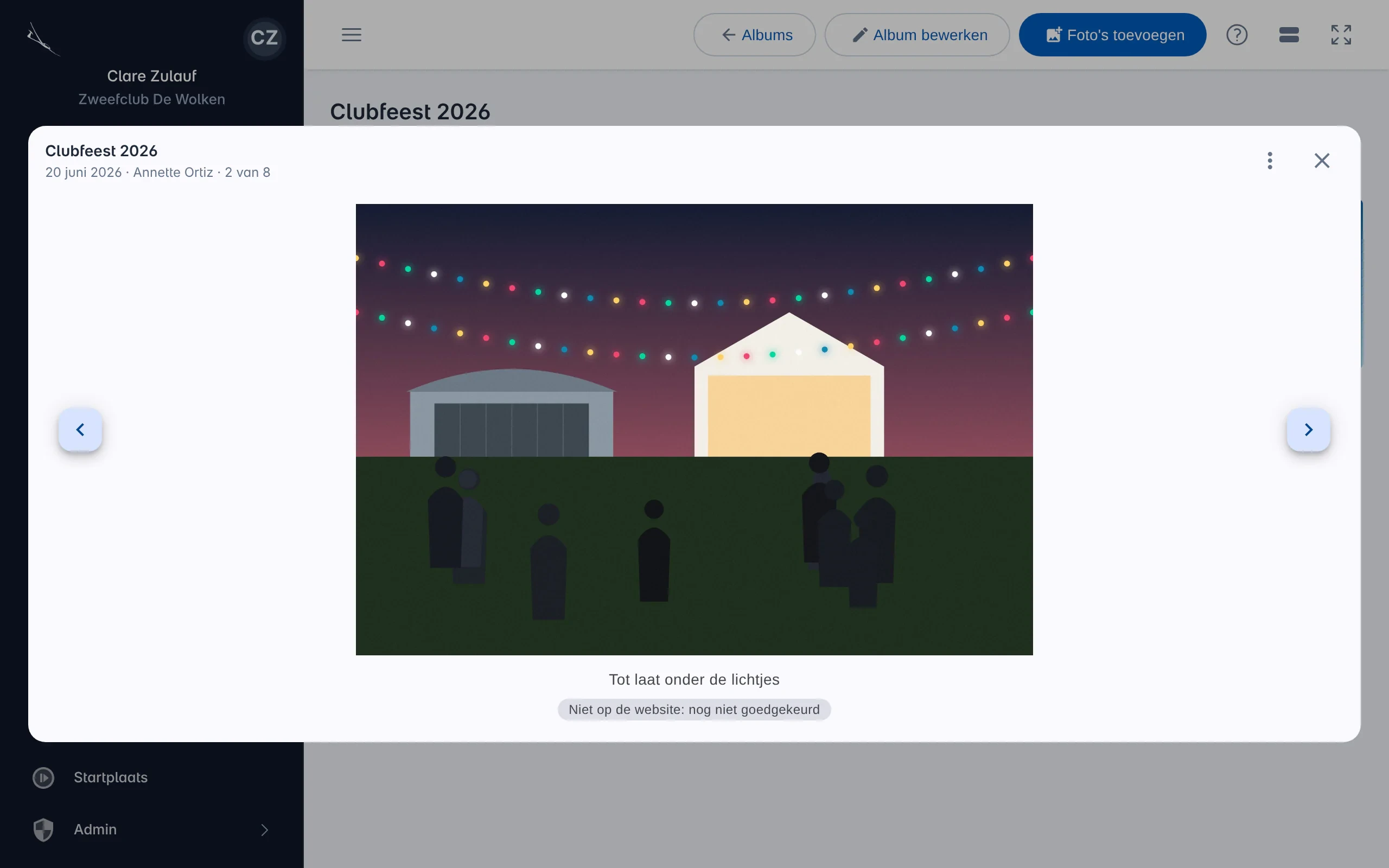Close the photo viewer dialog
Screen dimensions: 1389x868
[1321, 161]
